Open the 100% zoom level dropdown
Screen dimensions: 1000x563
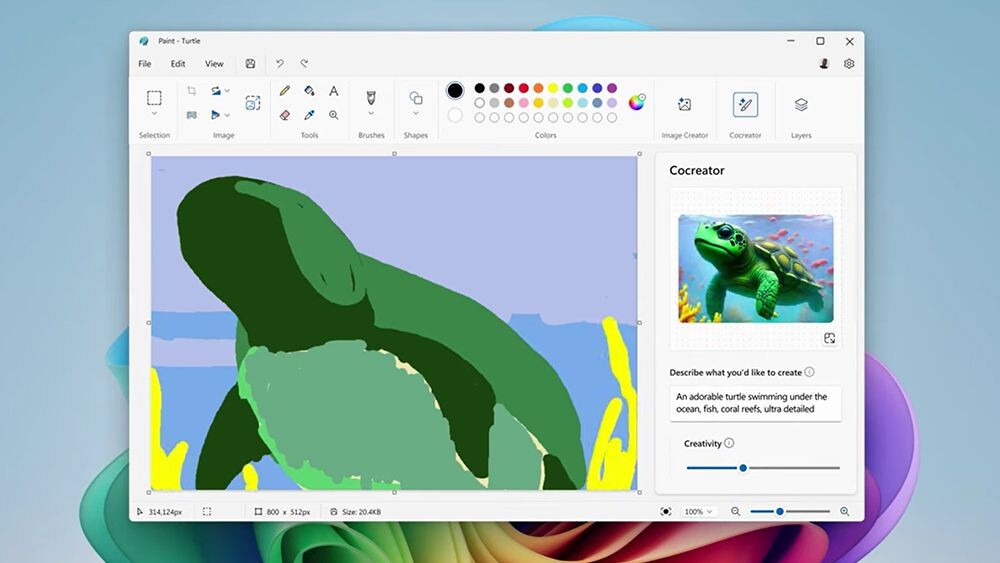(698, 511)
